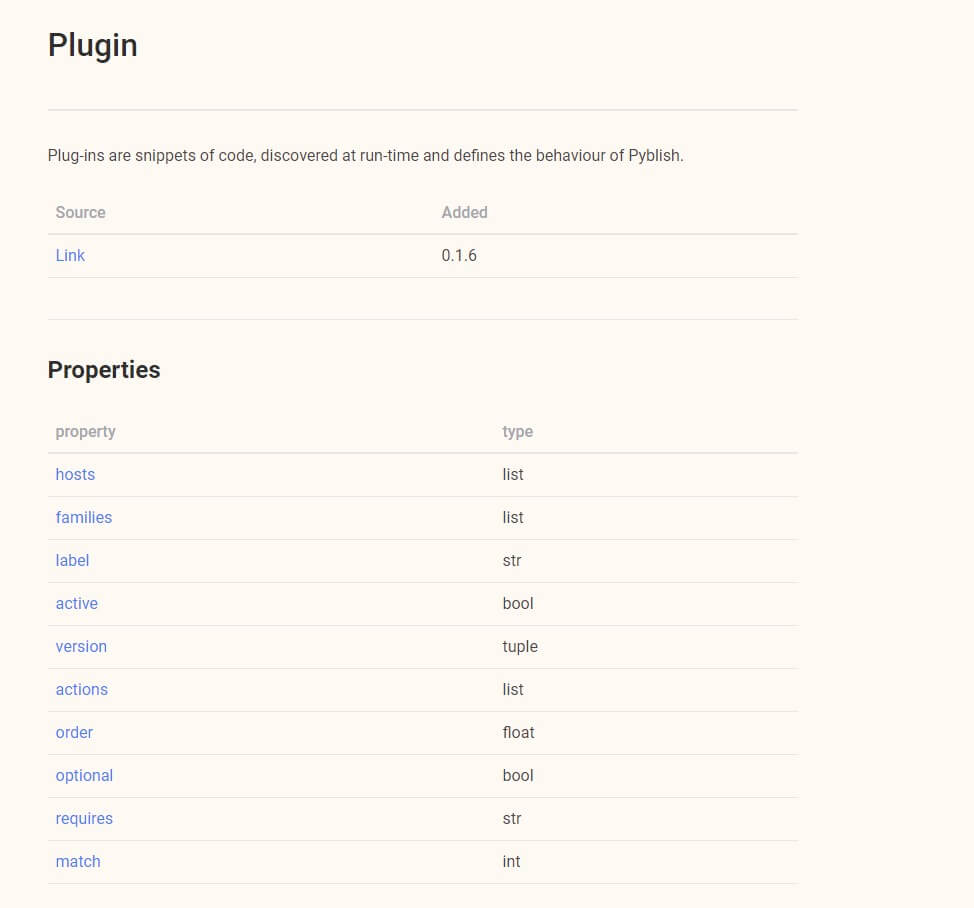Open the match property link

[78, 861]
